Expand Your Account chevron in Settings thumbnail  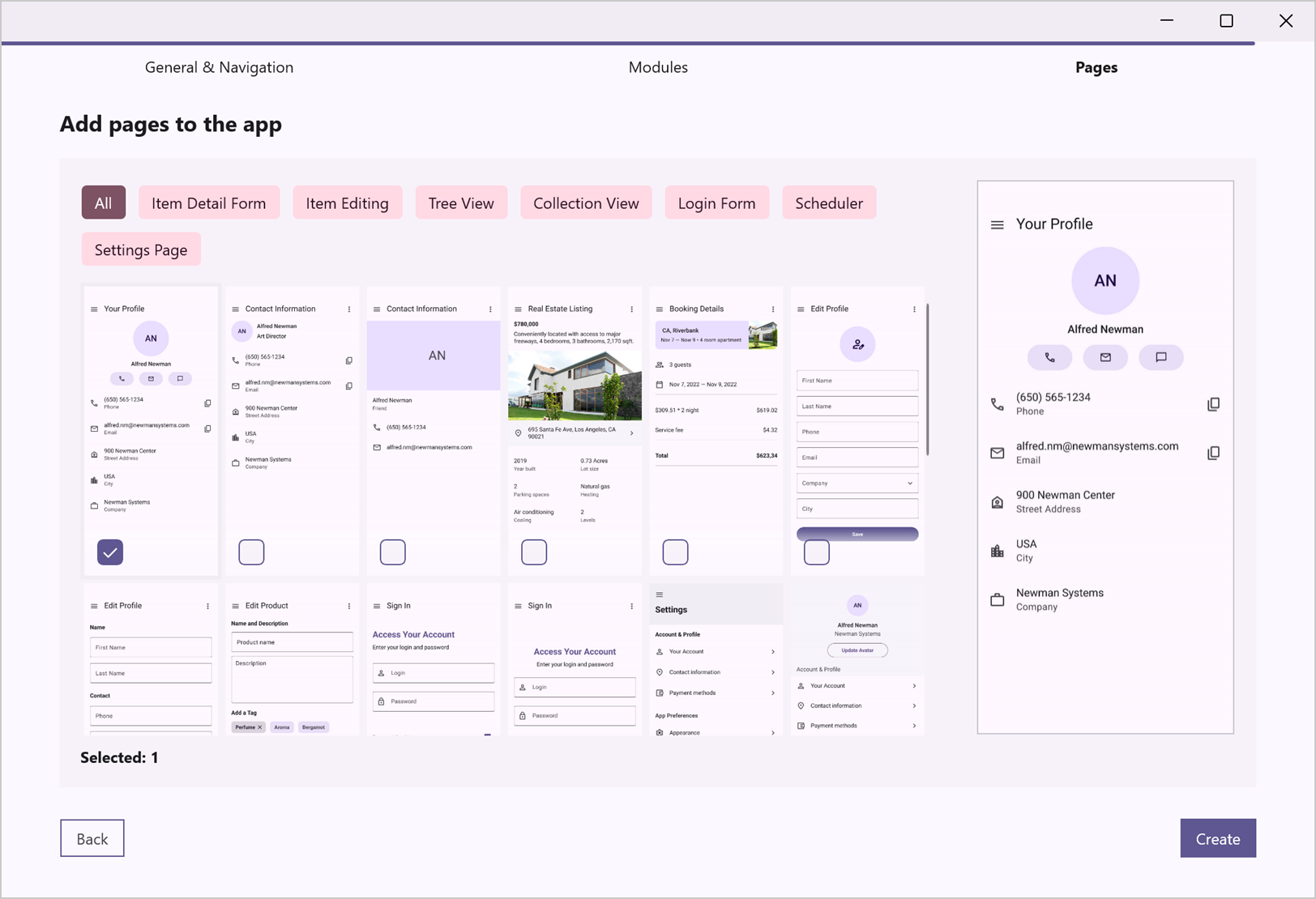[772, 652]
